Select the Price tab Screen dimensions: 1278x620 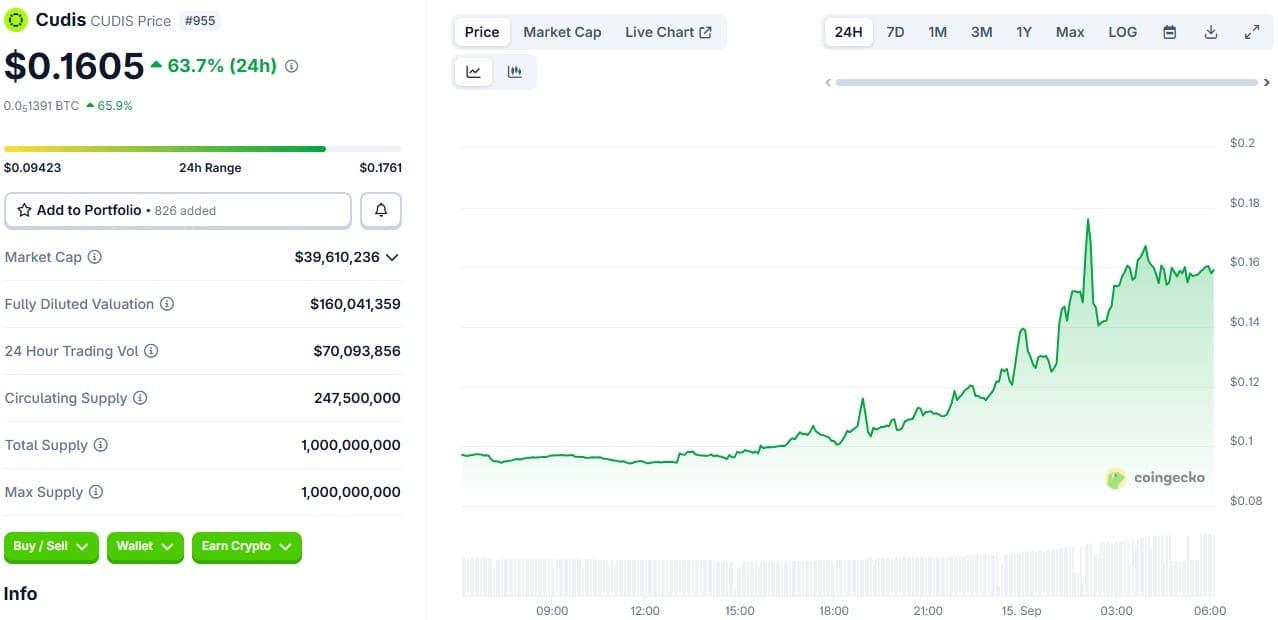(481, 32)
